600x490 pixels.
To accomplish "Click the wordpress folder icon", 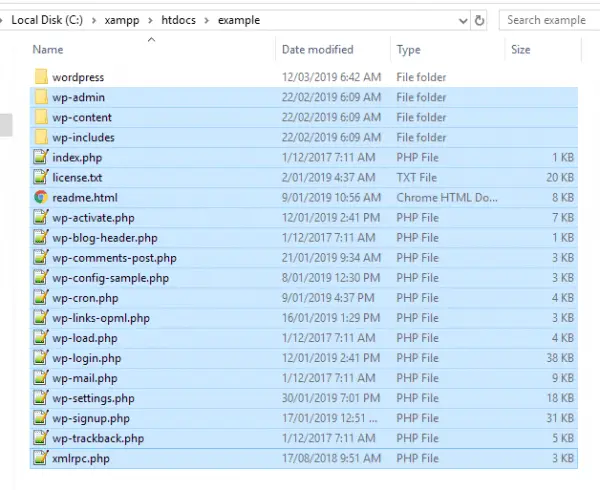I will tap(41, 77).
